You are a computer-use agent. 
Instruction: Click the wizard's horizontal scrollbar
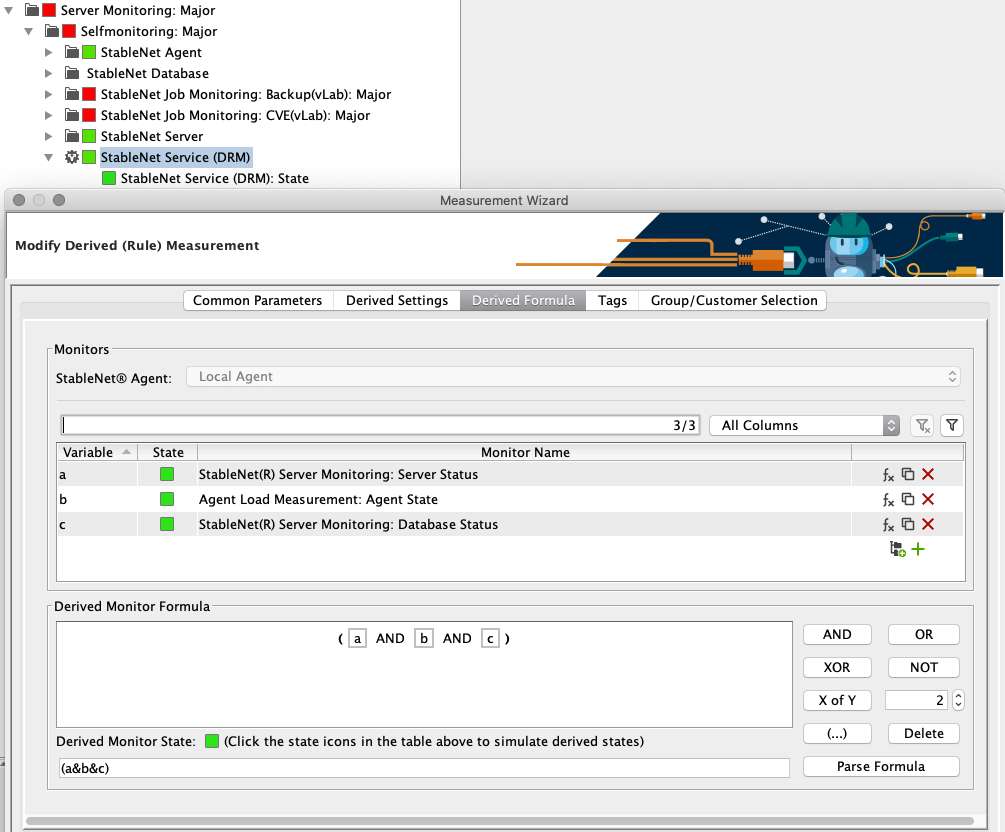pos(499,821)
